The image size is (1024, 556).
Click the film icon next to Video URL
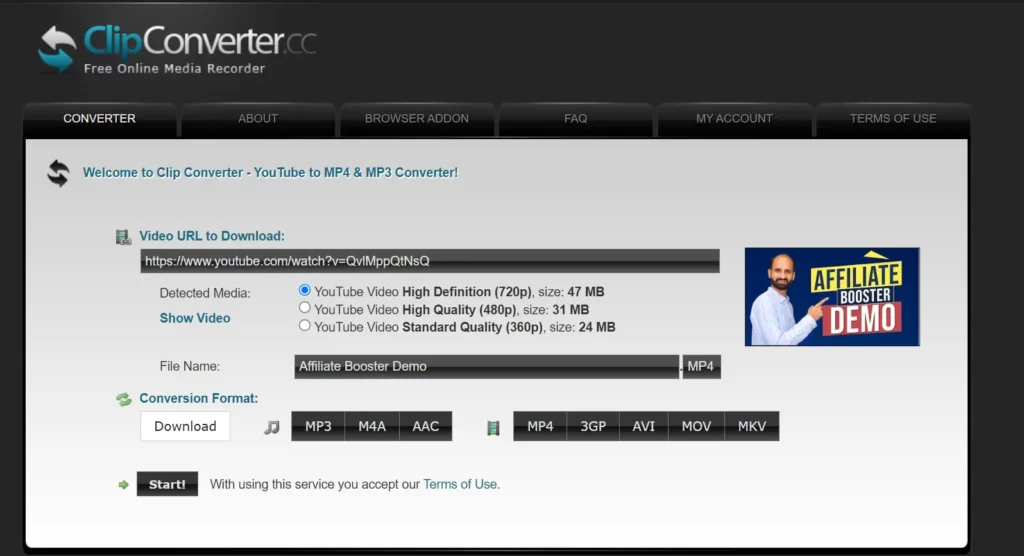click(123, 237)
